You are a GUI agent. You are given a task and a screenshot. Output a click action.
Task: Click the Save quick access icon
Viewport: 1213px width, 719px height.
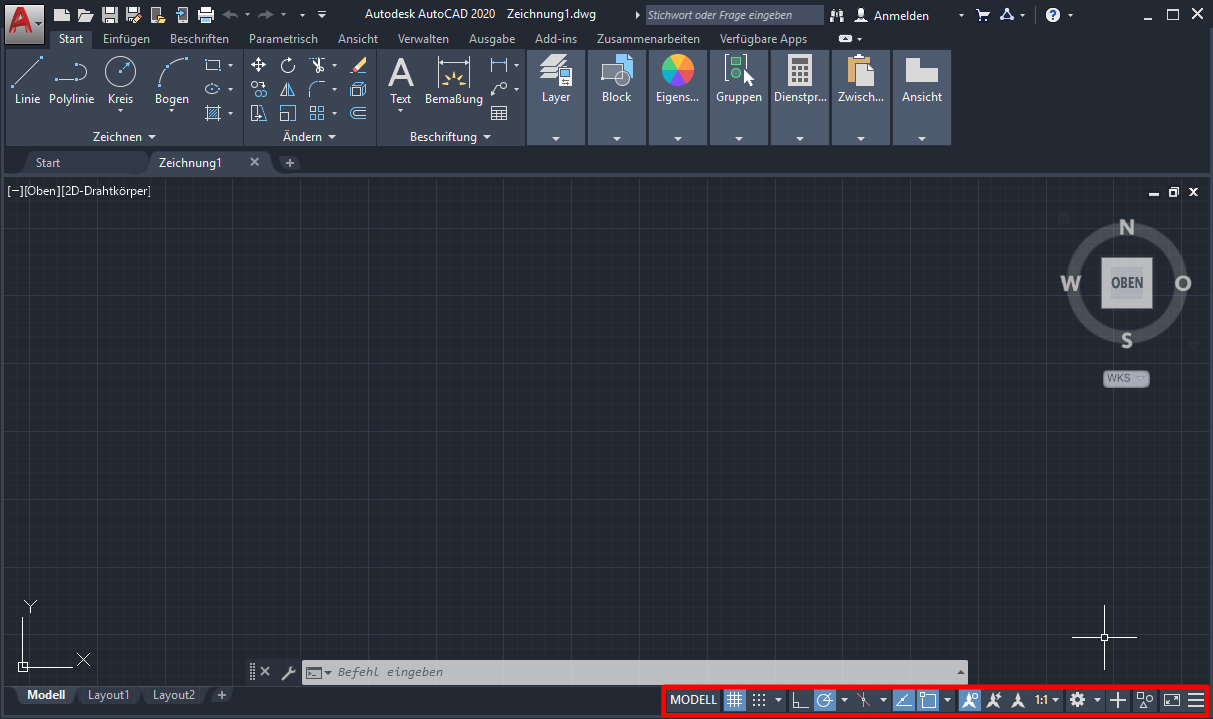(x=110, y=15)
